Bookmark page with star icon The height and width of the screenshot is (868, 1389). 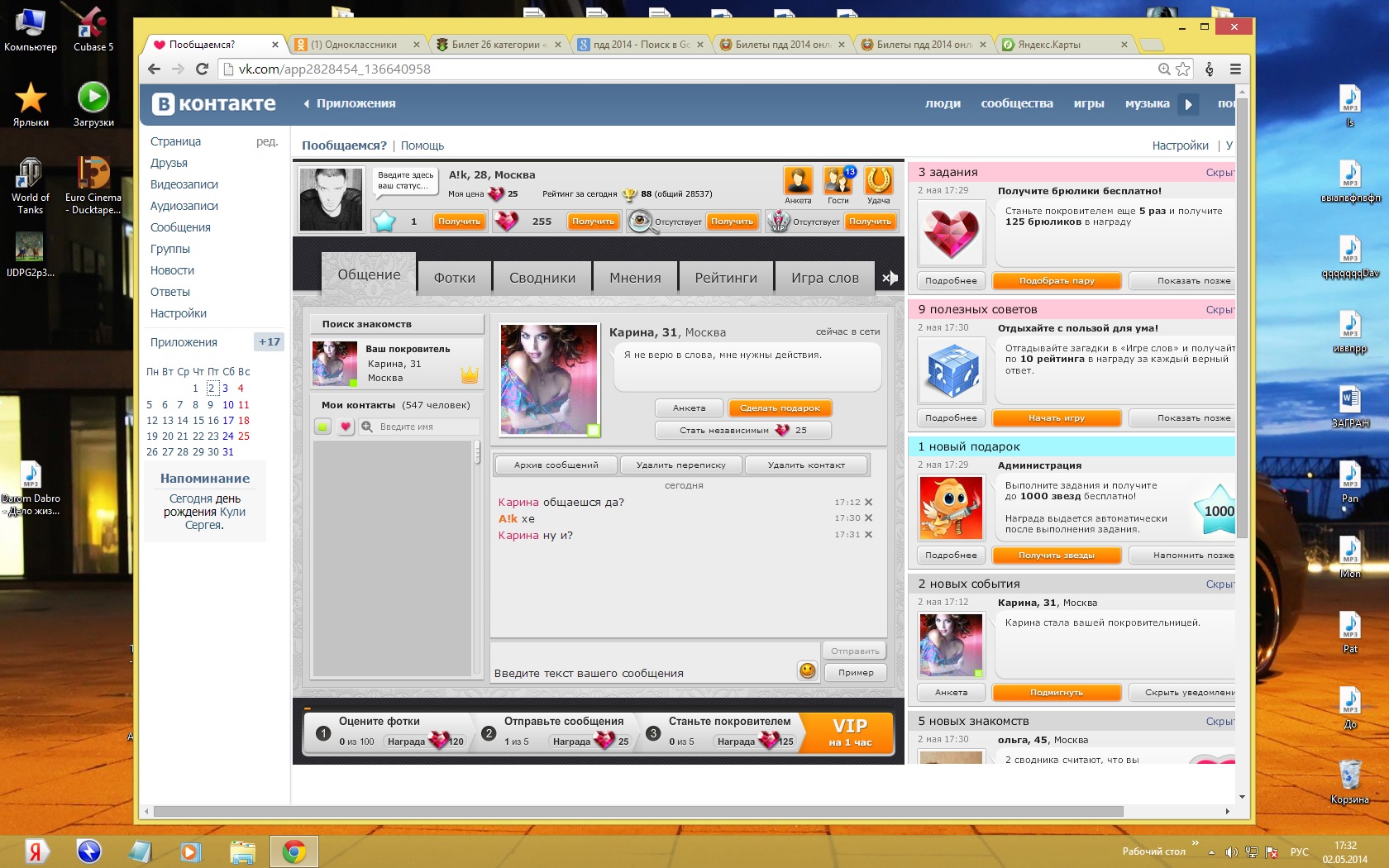click(x=1183, y=69)
